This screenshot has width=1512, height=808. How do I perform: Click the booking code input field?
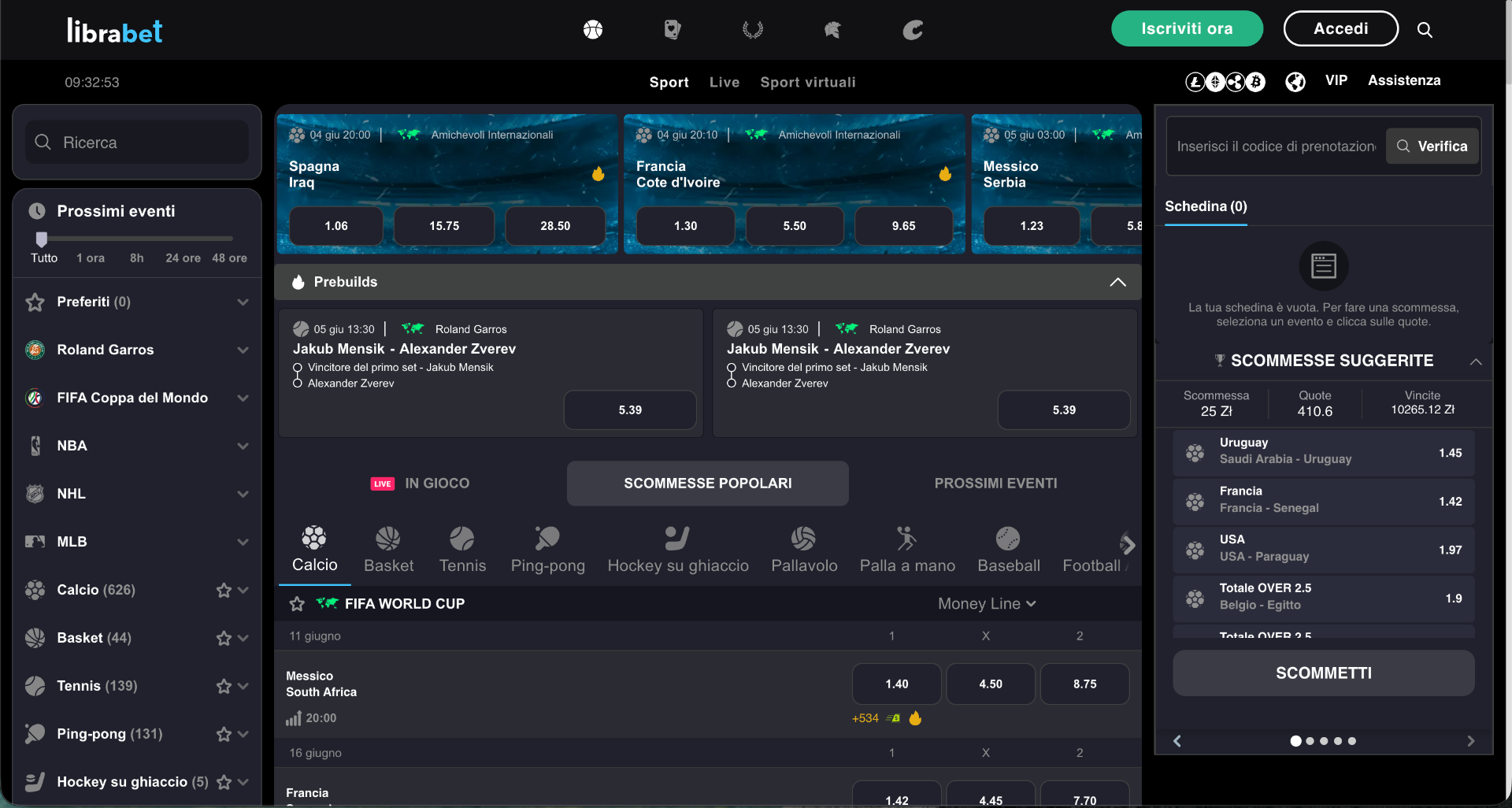point(1276,146)
